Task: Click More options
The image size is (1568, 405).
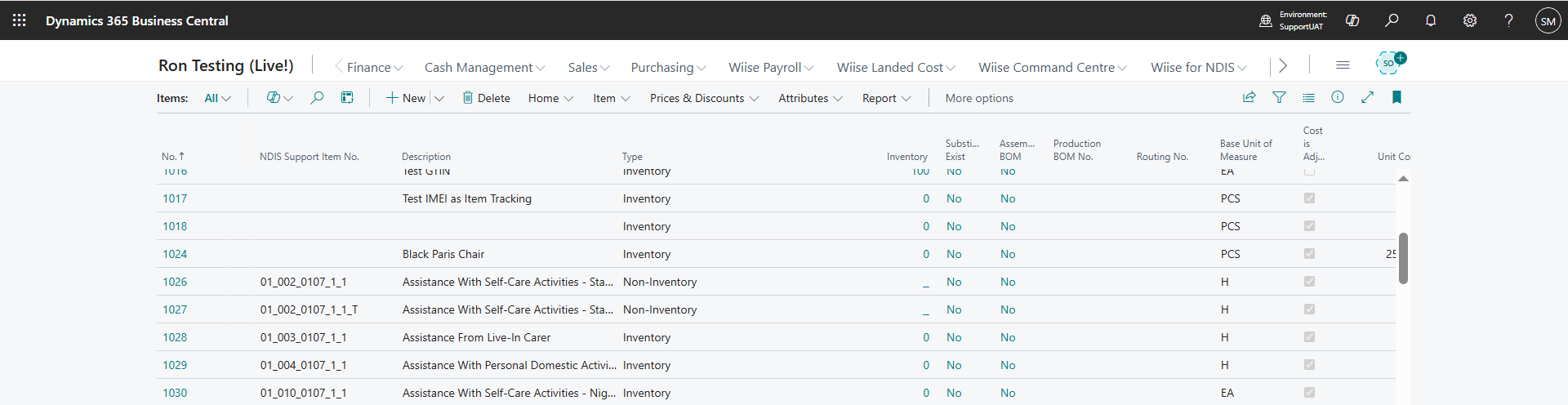Action: point(979,98)
